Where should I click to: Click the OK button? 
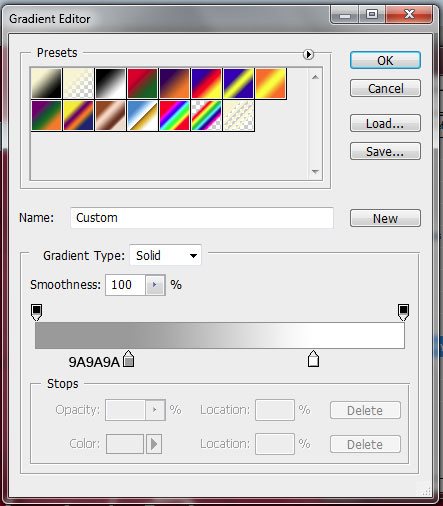(x=385, y=60)
